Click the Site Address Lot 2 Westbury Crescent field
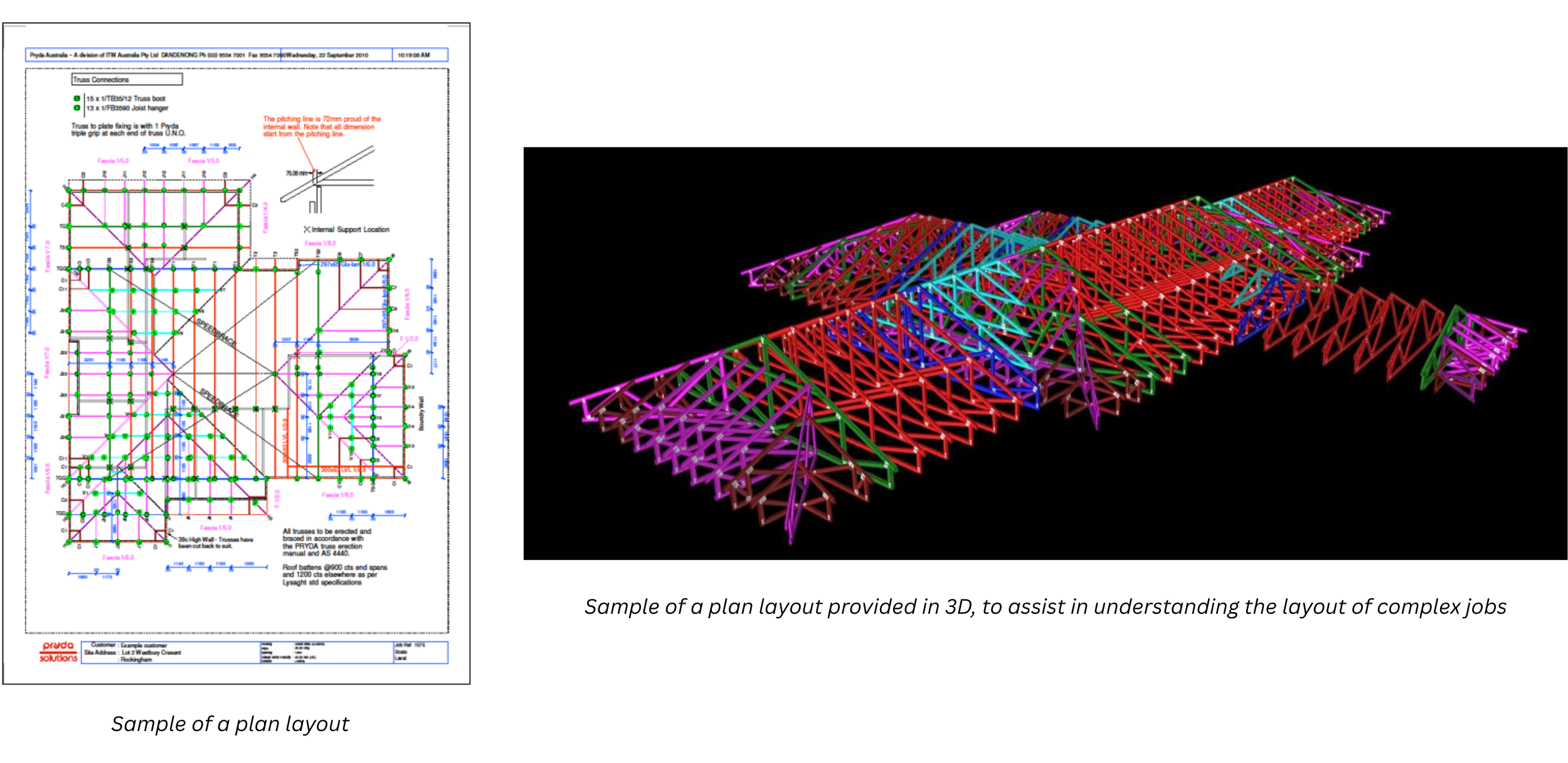This screenshot has height=763, width=1568. [x=151, y=653]
